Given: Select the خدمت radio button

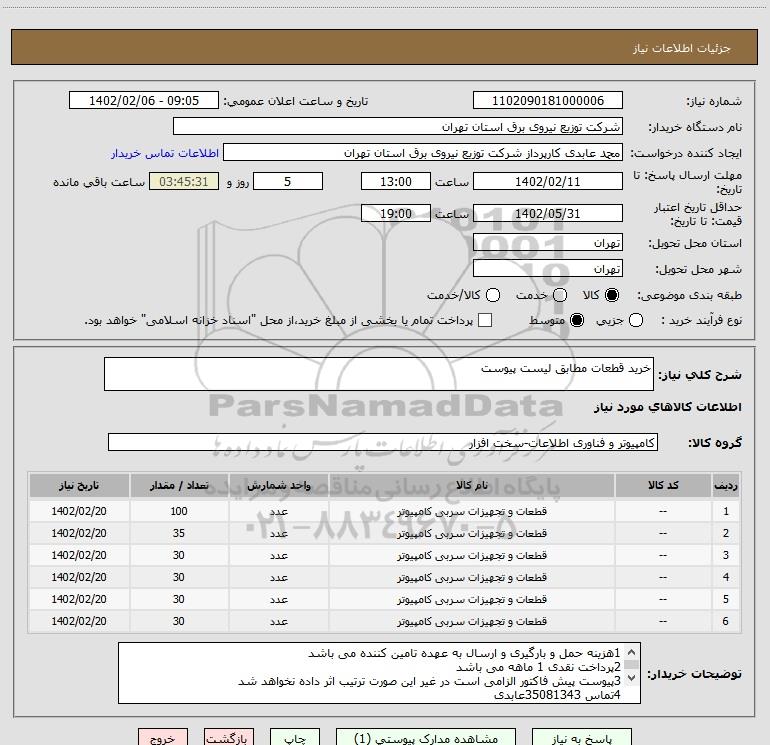Looking at the screenshot, I should tap(560, 295).
